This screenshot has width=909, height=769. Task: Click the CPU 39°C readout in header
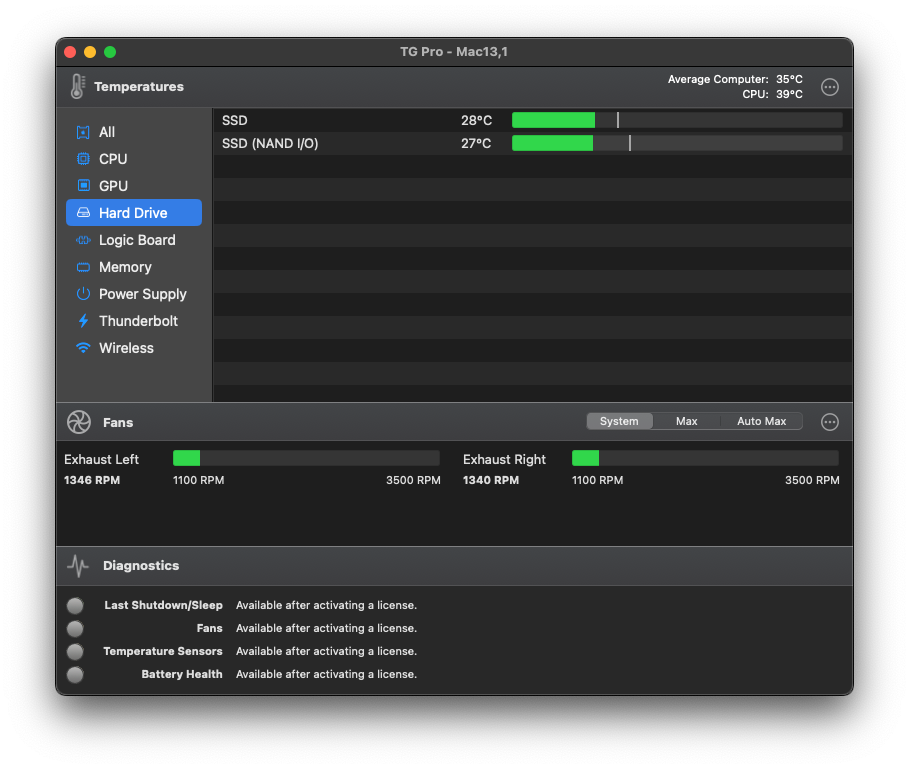pyautogui.click(x=772, y=94)
